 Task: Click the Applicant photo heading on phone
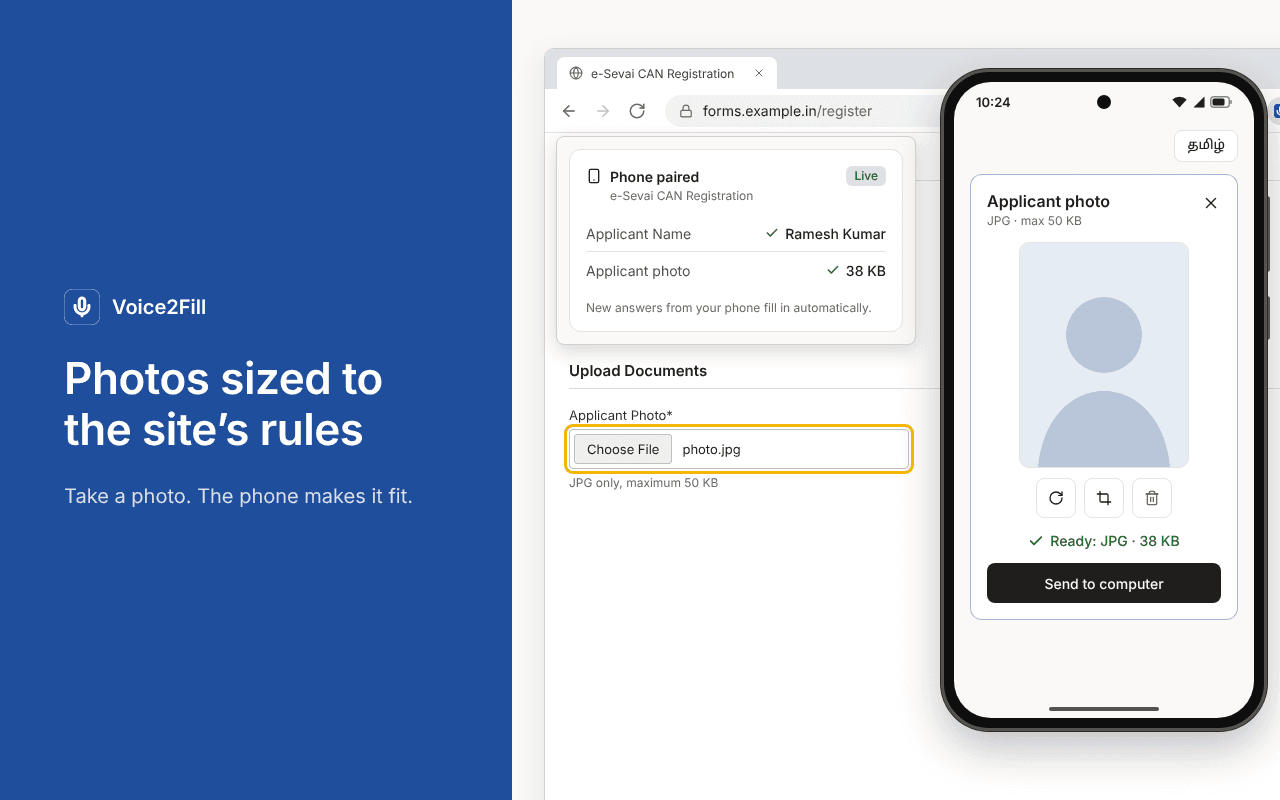click(x=1048, y=201)
